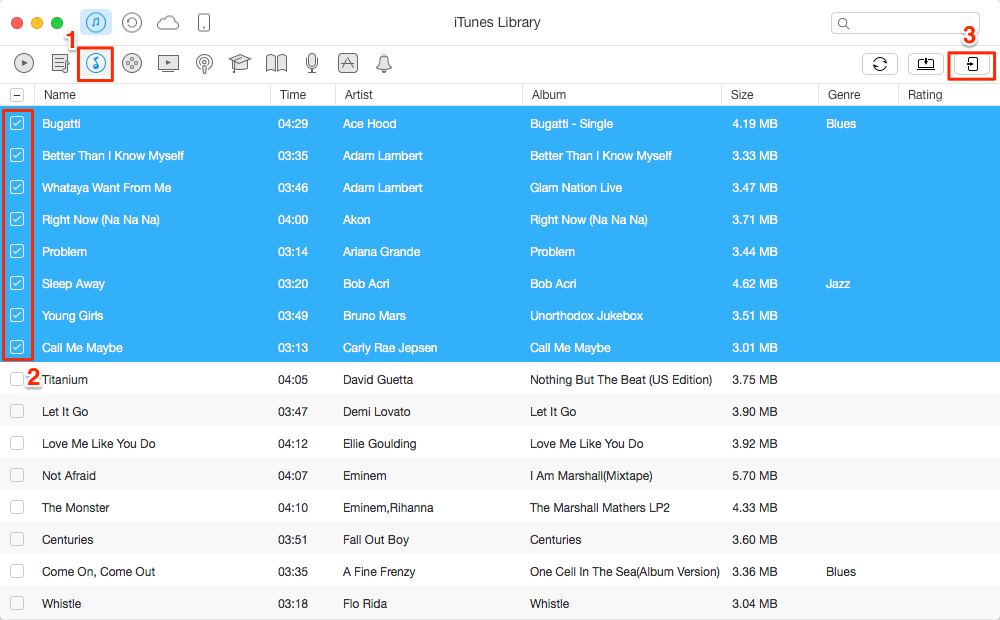Viewport: 1000px width, 620px height.
Task: Open the Playlists category icon
Action: pos(61,63)
